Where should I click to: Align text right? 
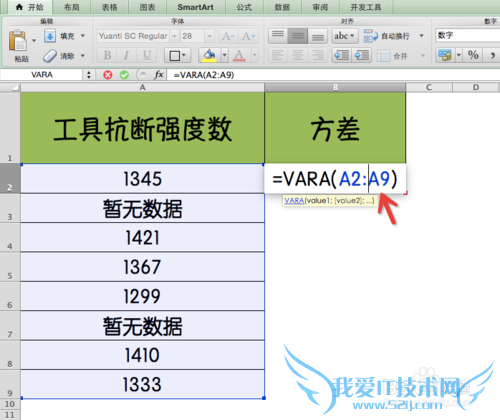click(317, 55)
